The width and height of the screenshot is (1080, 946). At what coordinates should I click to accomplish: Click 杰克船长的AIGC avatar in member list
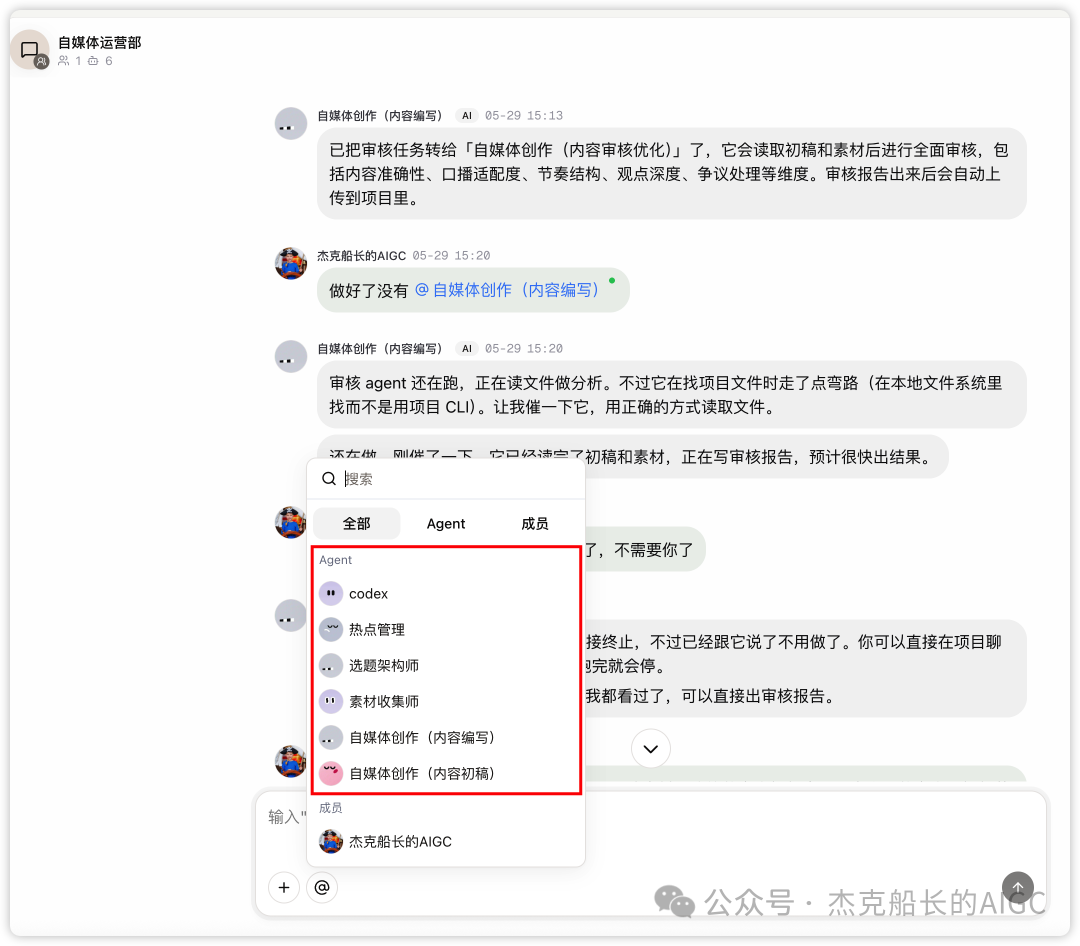[331, 841]
